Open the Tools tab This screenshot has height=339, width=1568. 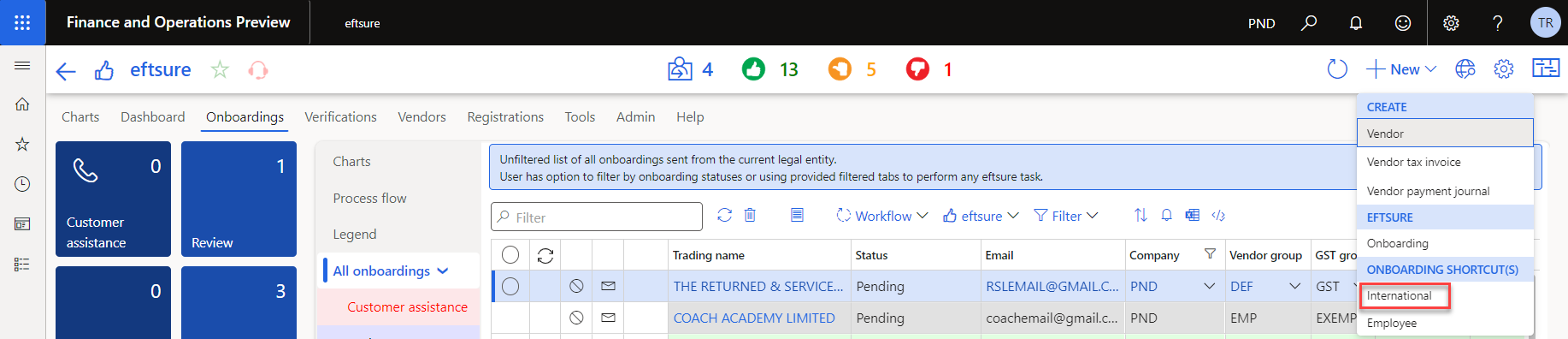[x=580, y=116]
